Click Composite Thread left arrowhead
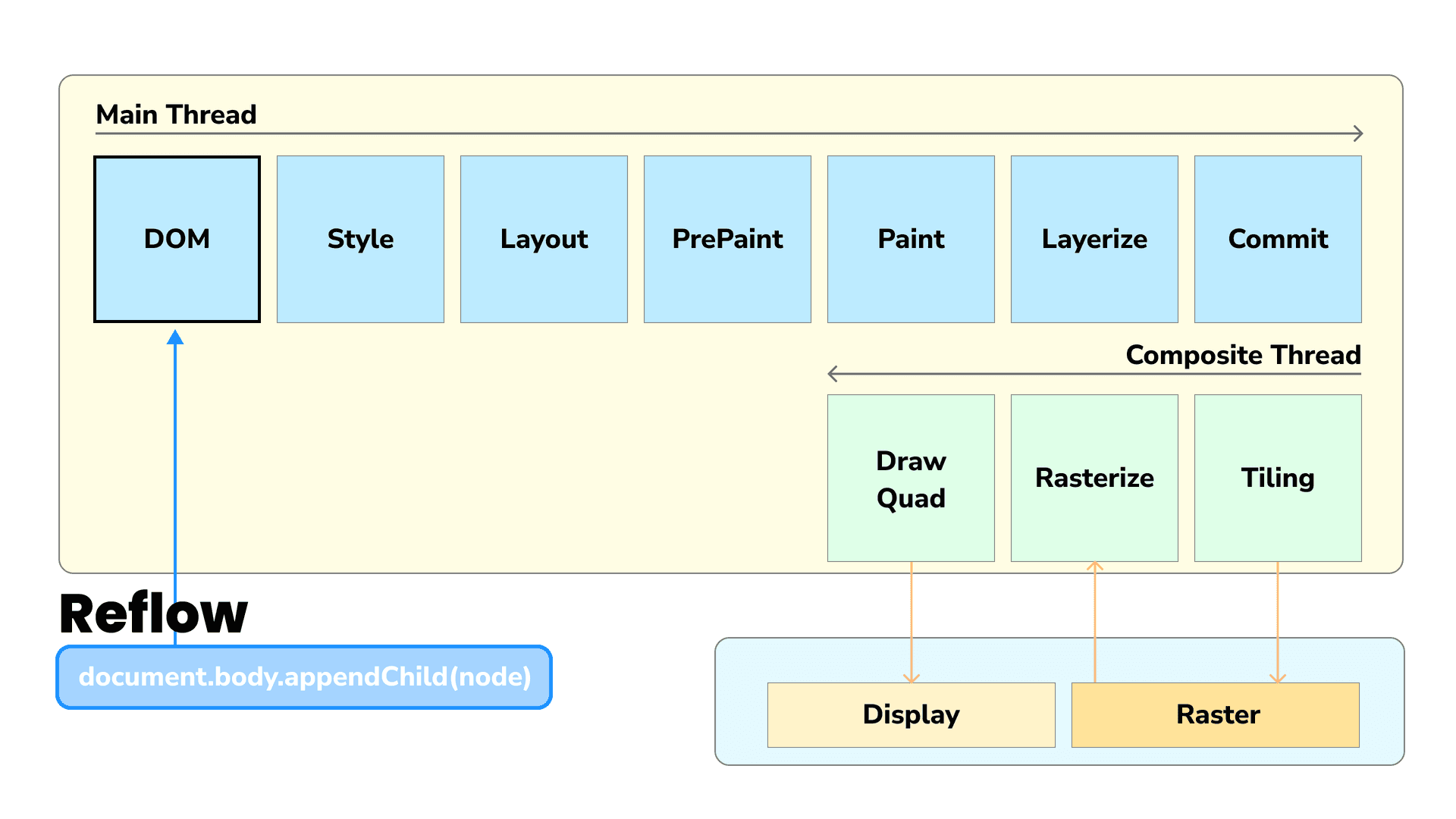Image resolution: width=1456 pixels, height=819 pixels. (x=833, y=374)
